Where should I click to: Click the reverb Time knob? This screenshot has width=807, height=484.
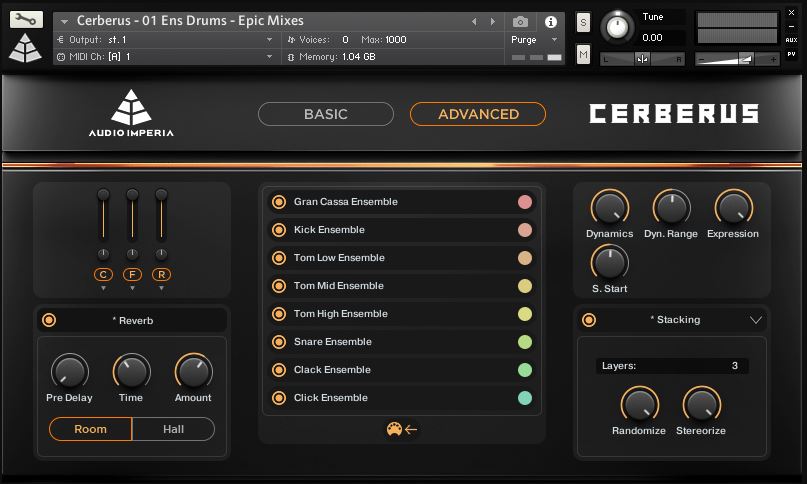click(131, 372)
